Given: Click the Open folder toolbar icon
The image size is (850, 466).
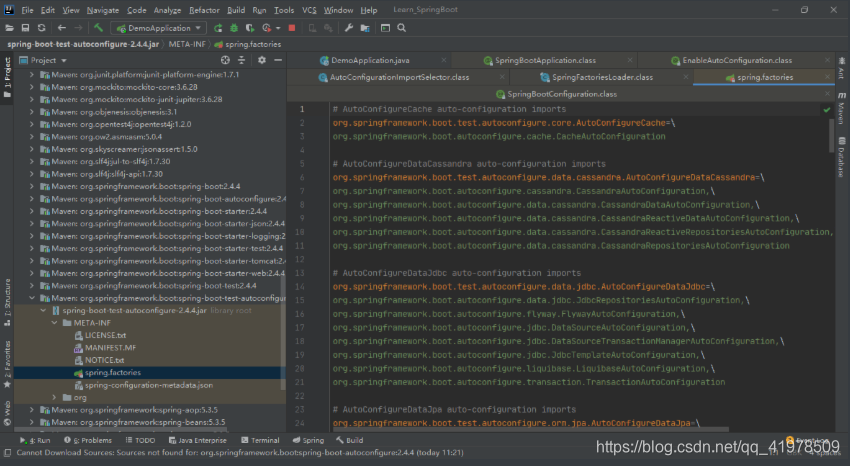Looking at the screenshot, I should pos(9,28).
